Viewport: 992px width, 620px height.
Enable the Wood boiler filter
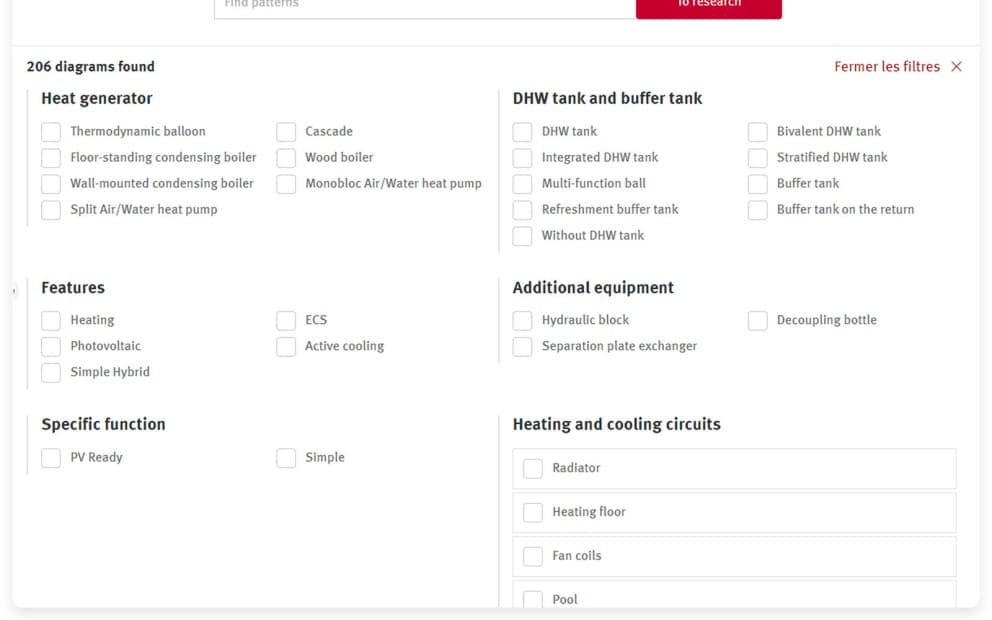pos(286,158)
